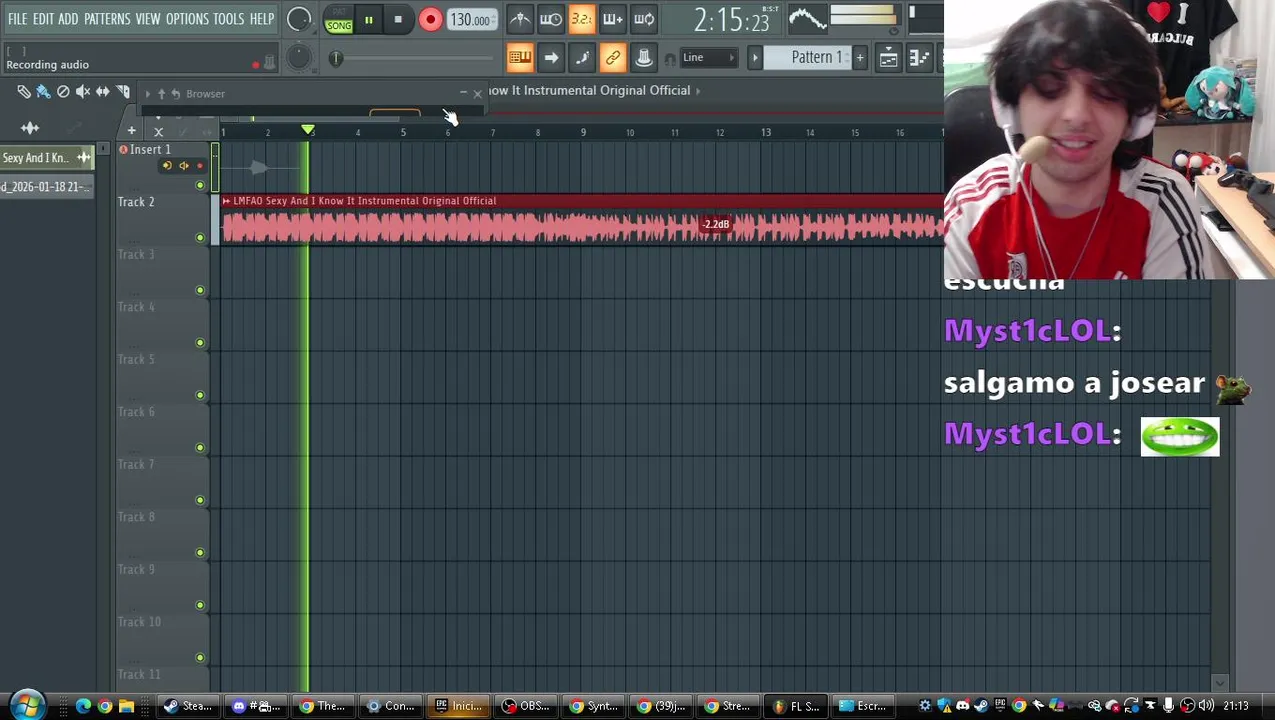Click the Browser panel title
Screen dimensions: 1275x720
[x=205, y=94]
